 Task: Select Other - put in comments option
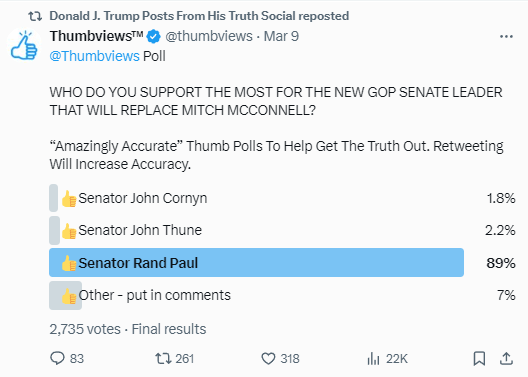282,295
